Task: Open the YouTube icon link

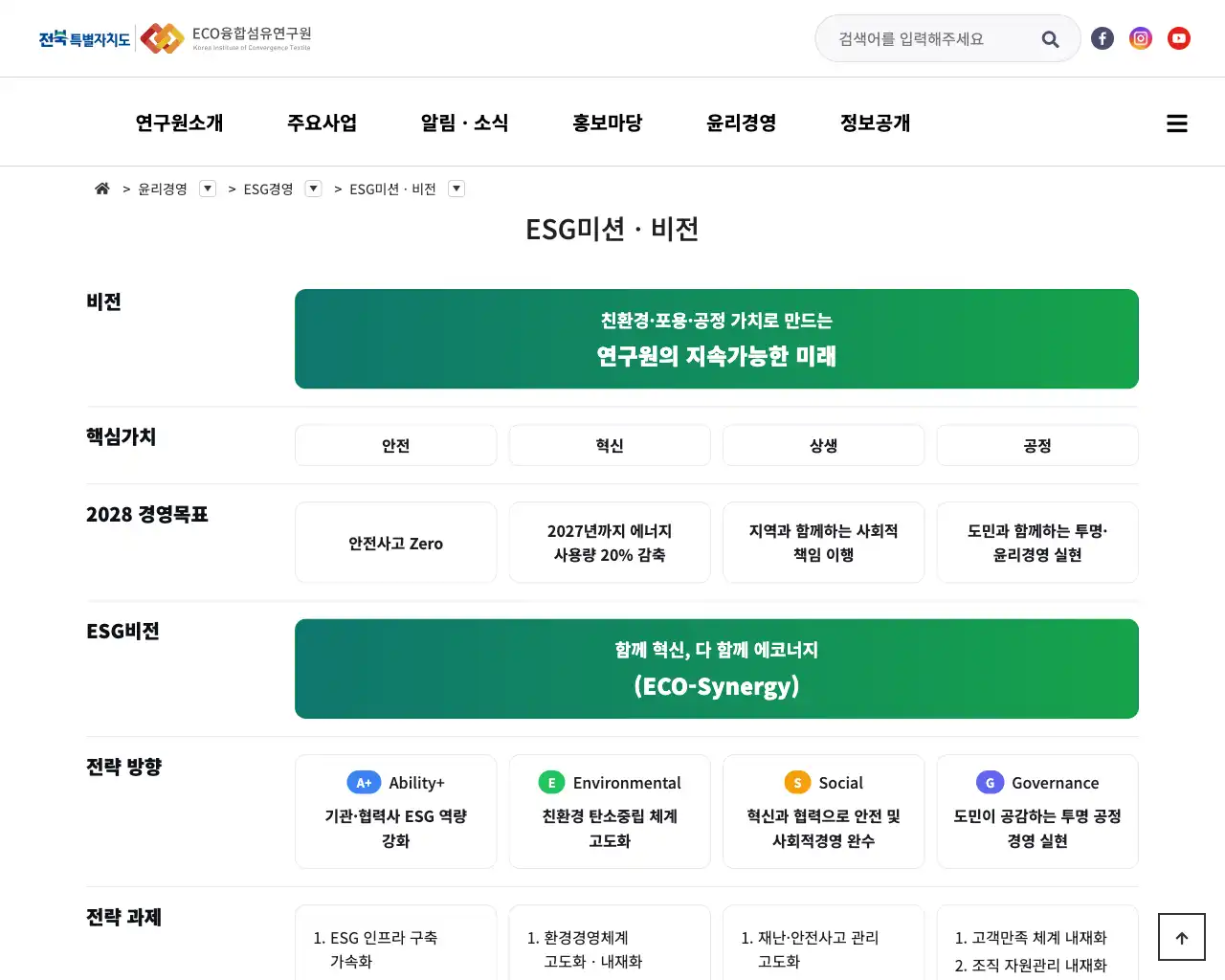Action: click(x=1179, y=38)
